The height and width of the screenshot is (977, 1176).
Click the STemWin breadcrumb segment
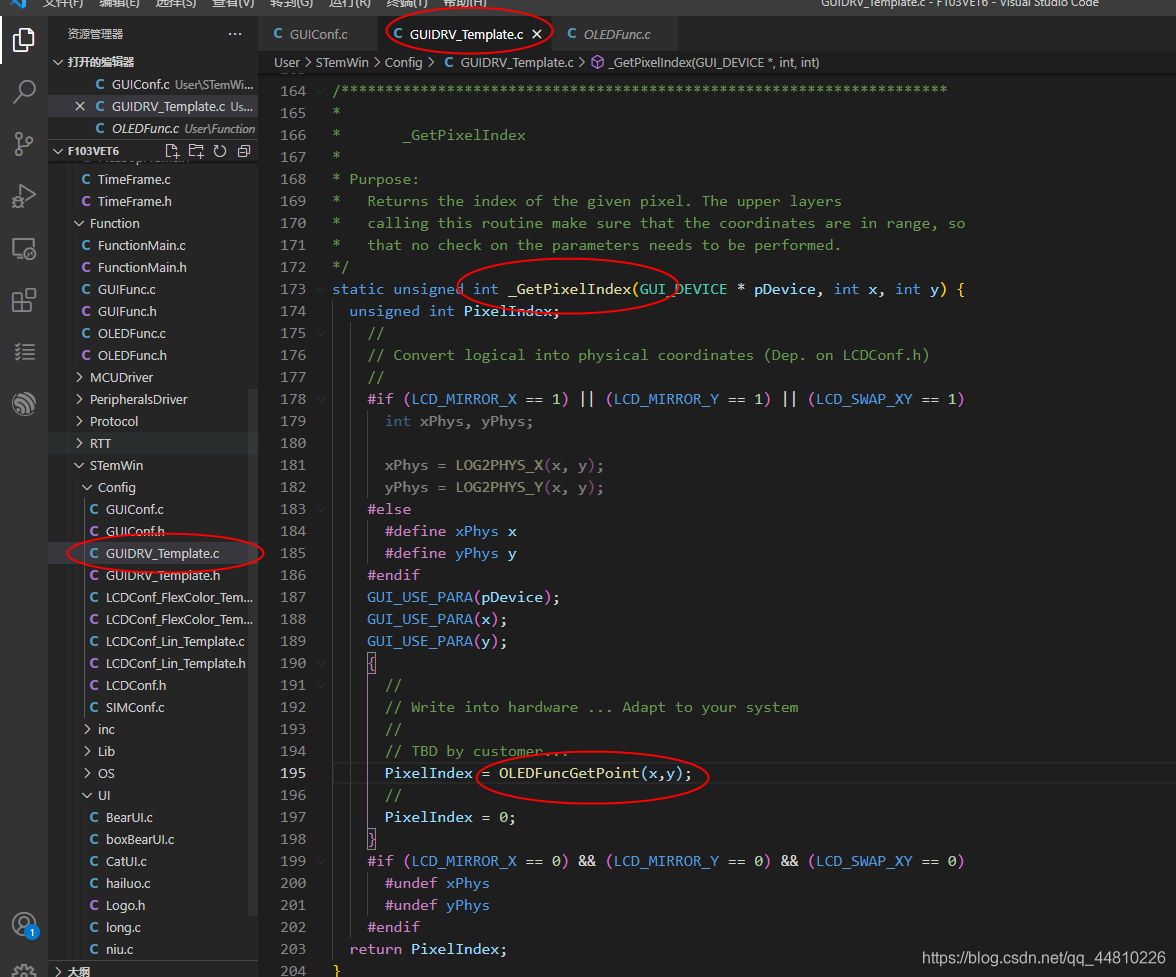(x=342, y=62)
